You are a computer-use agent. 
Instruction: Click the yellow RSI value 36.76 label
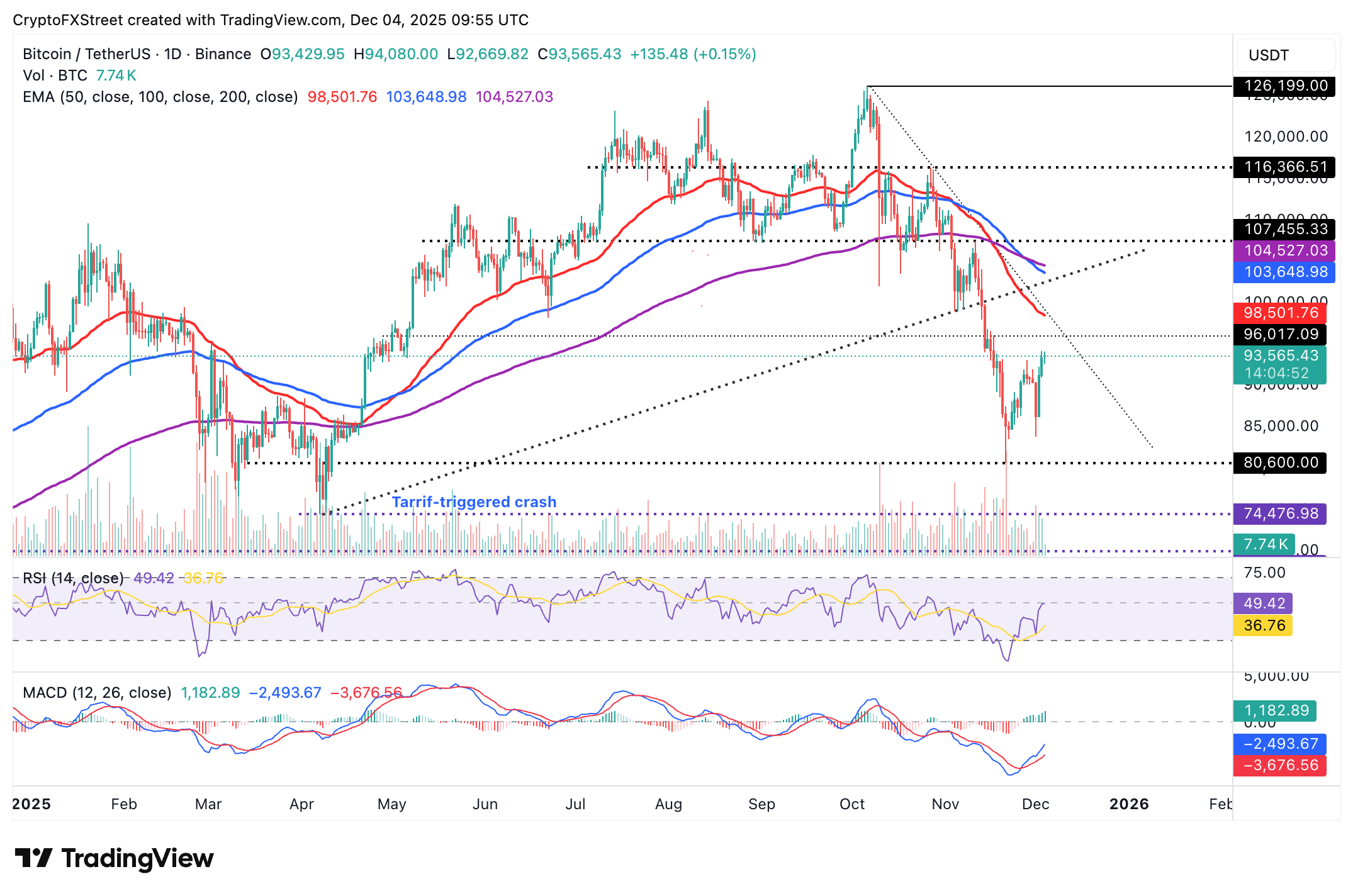tap(1263, 626)
